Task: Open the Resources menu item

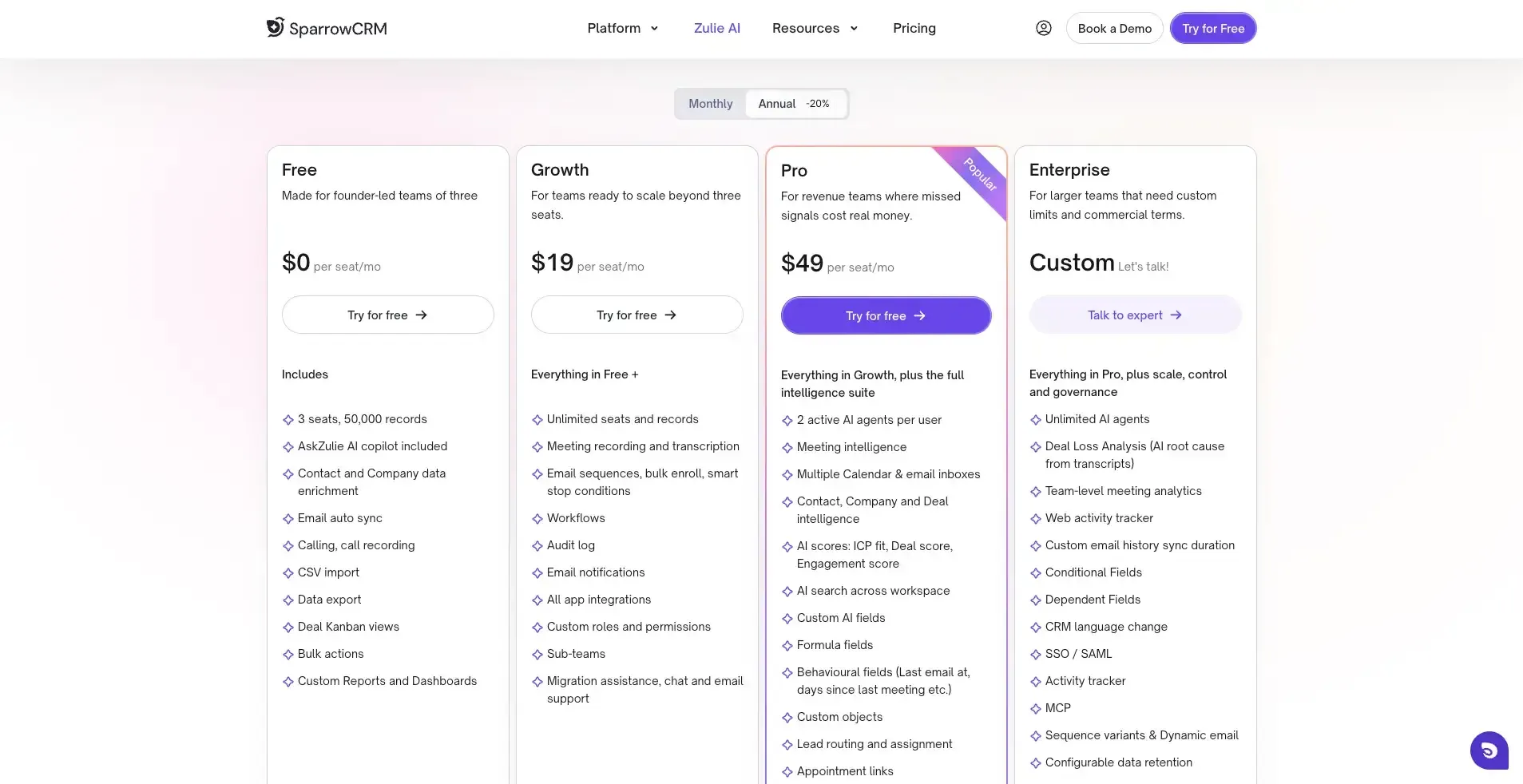Action: coord(805,28)
